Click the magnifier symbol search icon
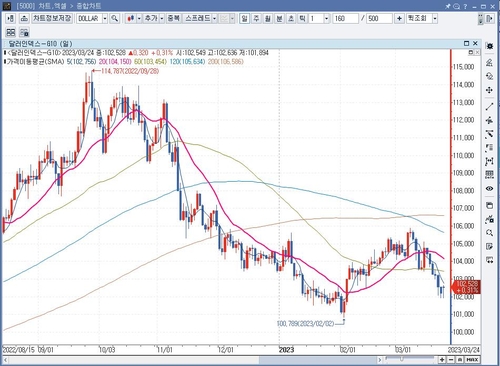The width and height of the screenshot is (500, 366). (x=114, y=18)
